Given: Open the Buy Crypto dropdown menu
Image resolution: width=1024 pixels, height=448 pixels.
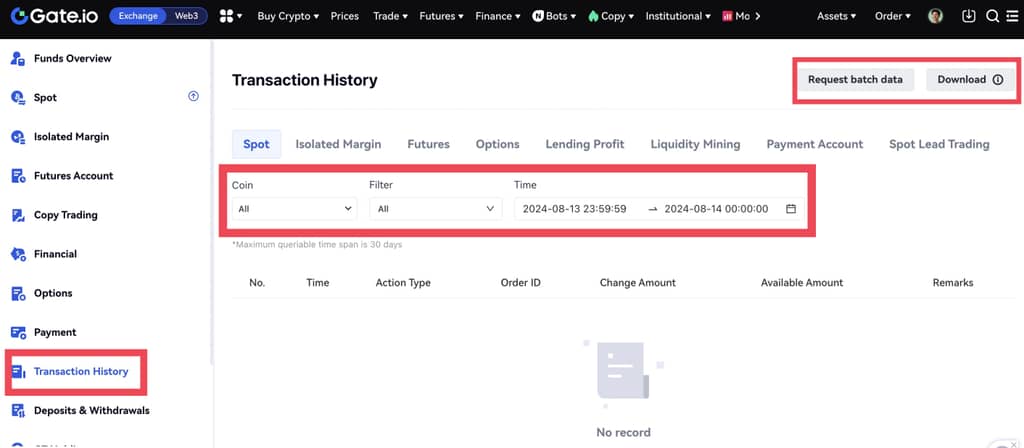Looking at the screenshot, I should coord(288,16).
